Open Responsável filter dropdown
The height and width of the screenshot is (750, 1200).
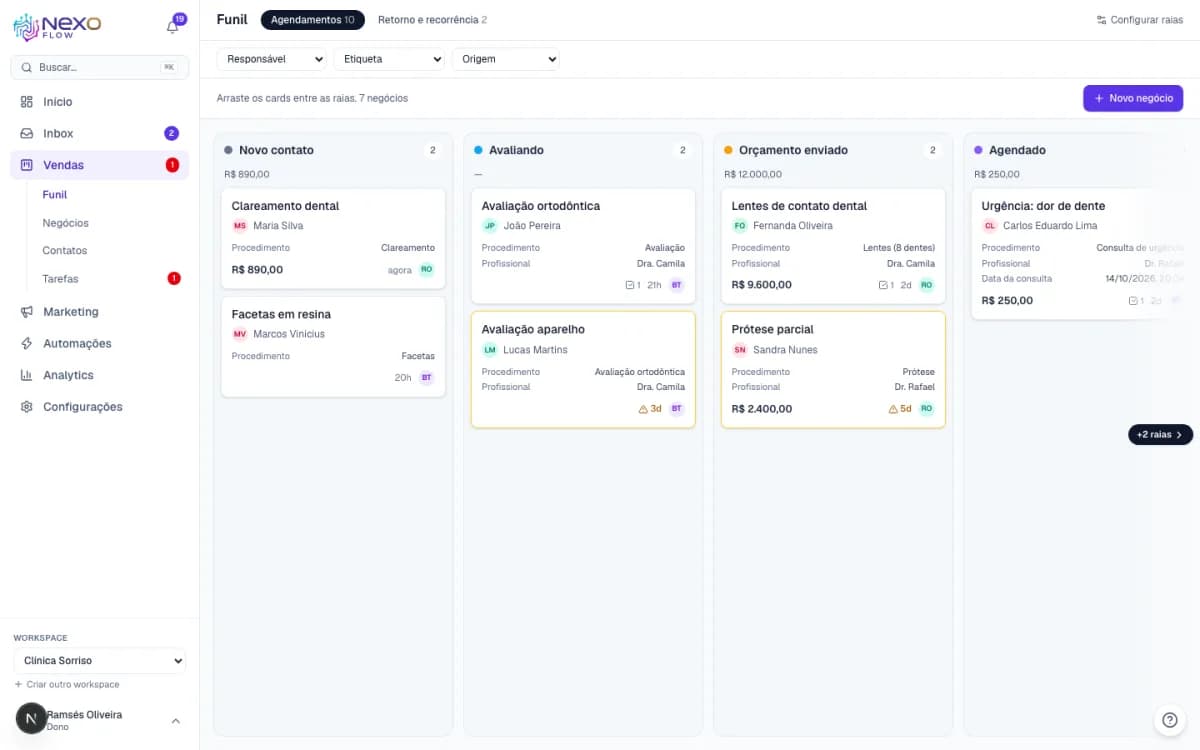(272, 59)
